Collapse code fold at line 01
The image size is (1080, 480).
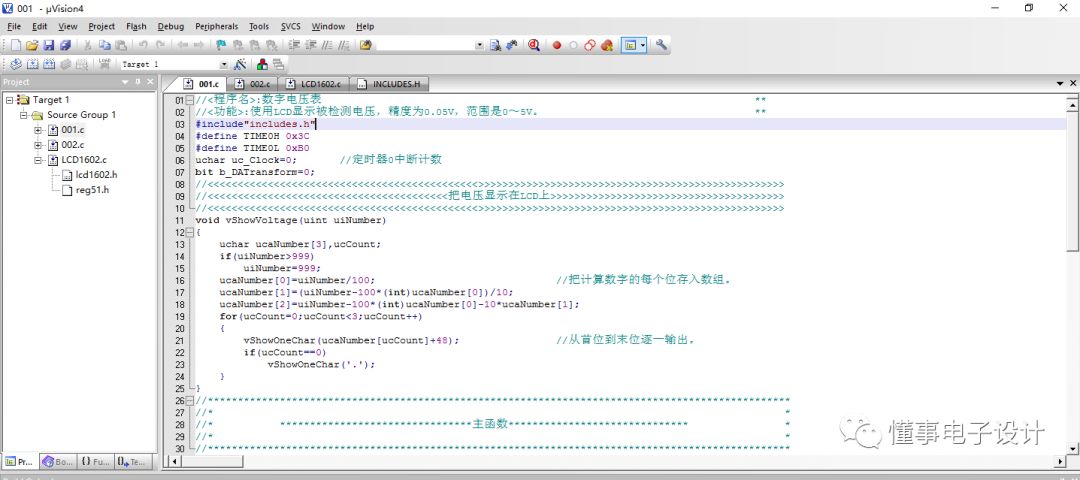[190, 101]
